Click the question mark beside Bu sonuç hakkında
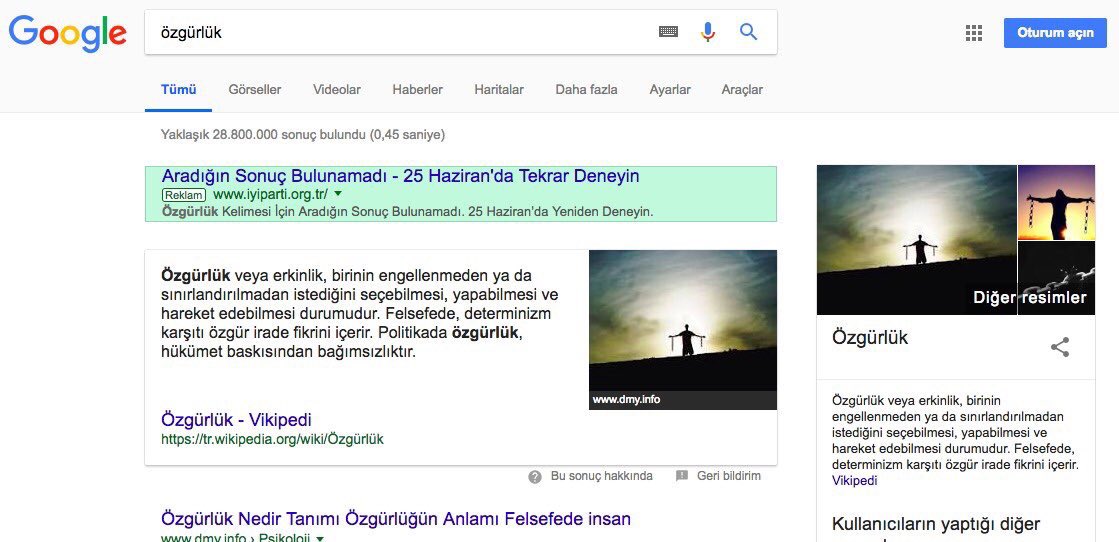 pyautogui.click(x=535, y=476)
